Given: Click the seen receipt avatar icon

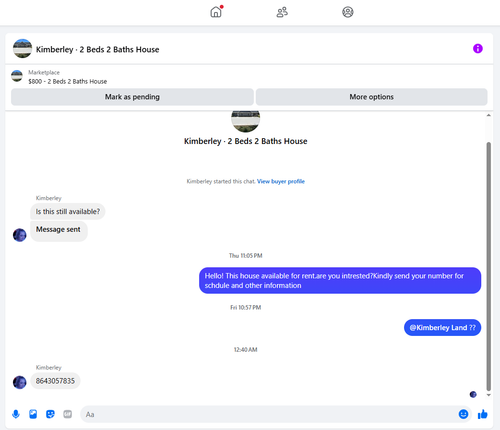Looking at the screenshot, I should pos(473,395).
